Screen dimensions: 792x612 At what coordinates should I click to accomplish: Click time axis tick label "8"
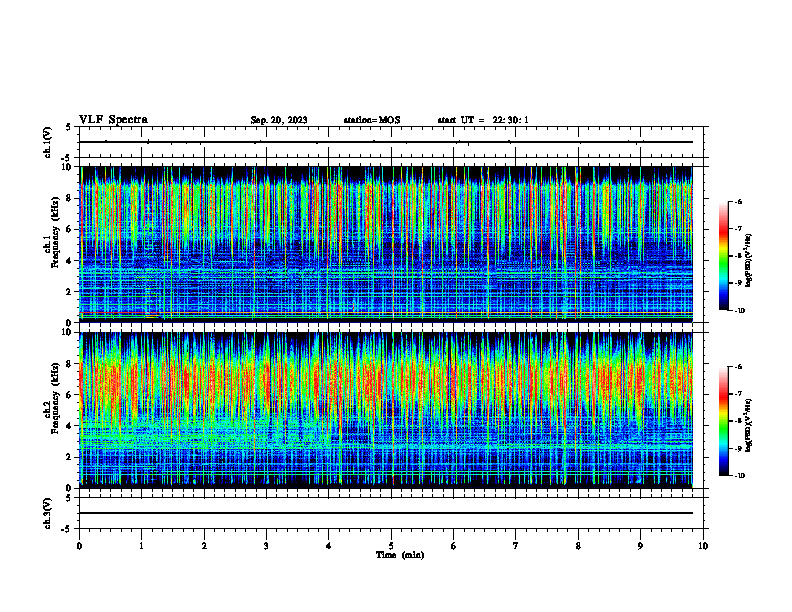coord(578,546)
